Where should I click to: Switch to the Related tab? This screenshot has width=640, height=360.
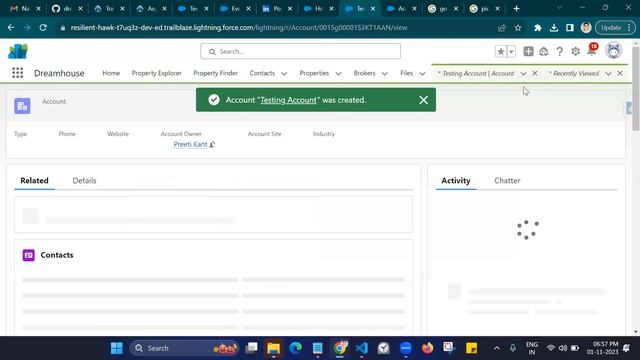pos(34,180)
